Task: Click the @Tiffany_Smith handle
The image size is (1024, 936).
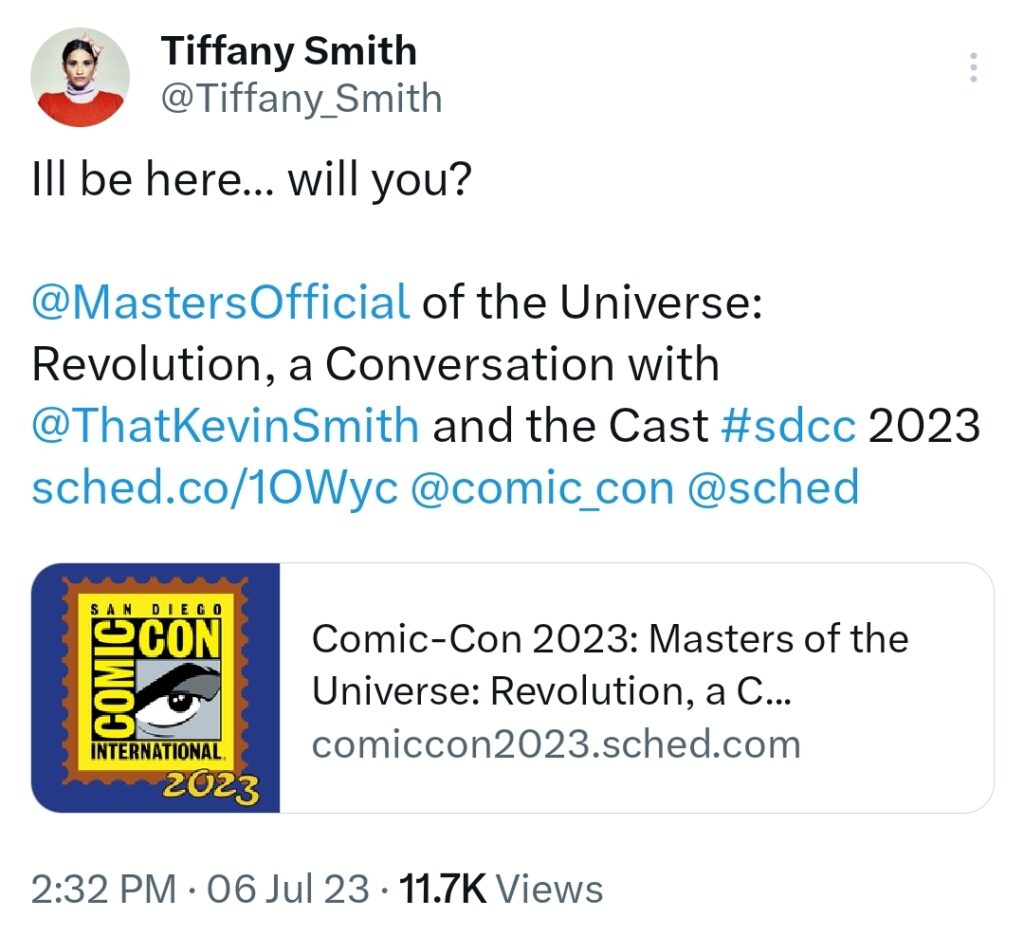Action: tap(301, 98)
